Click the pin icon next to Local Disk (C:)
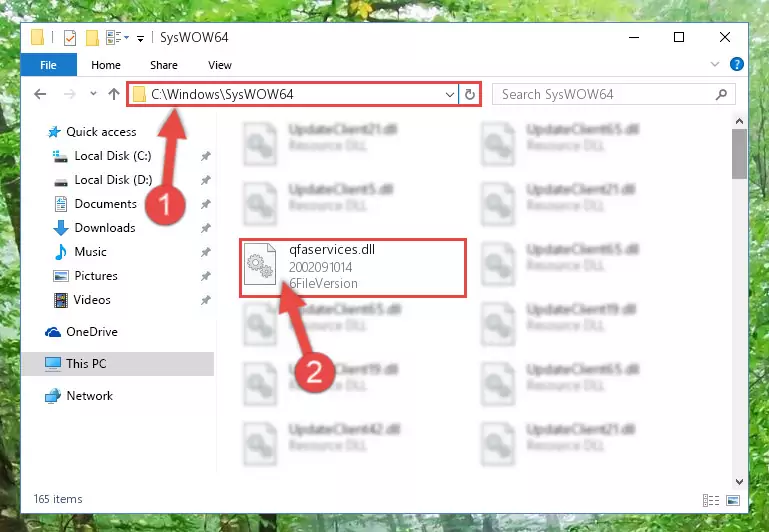The image size is (769, 532). pos(205,156)
